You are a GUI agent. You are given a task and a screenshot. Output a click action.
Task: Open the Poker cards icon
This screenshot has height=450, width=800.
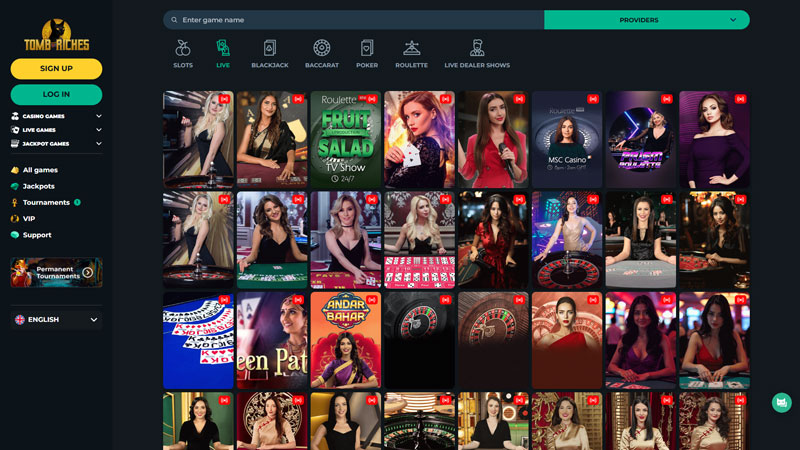point(367,48)
